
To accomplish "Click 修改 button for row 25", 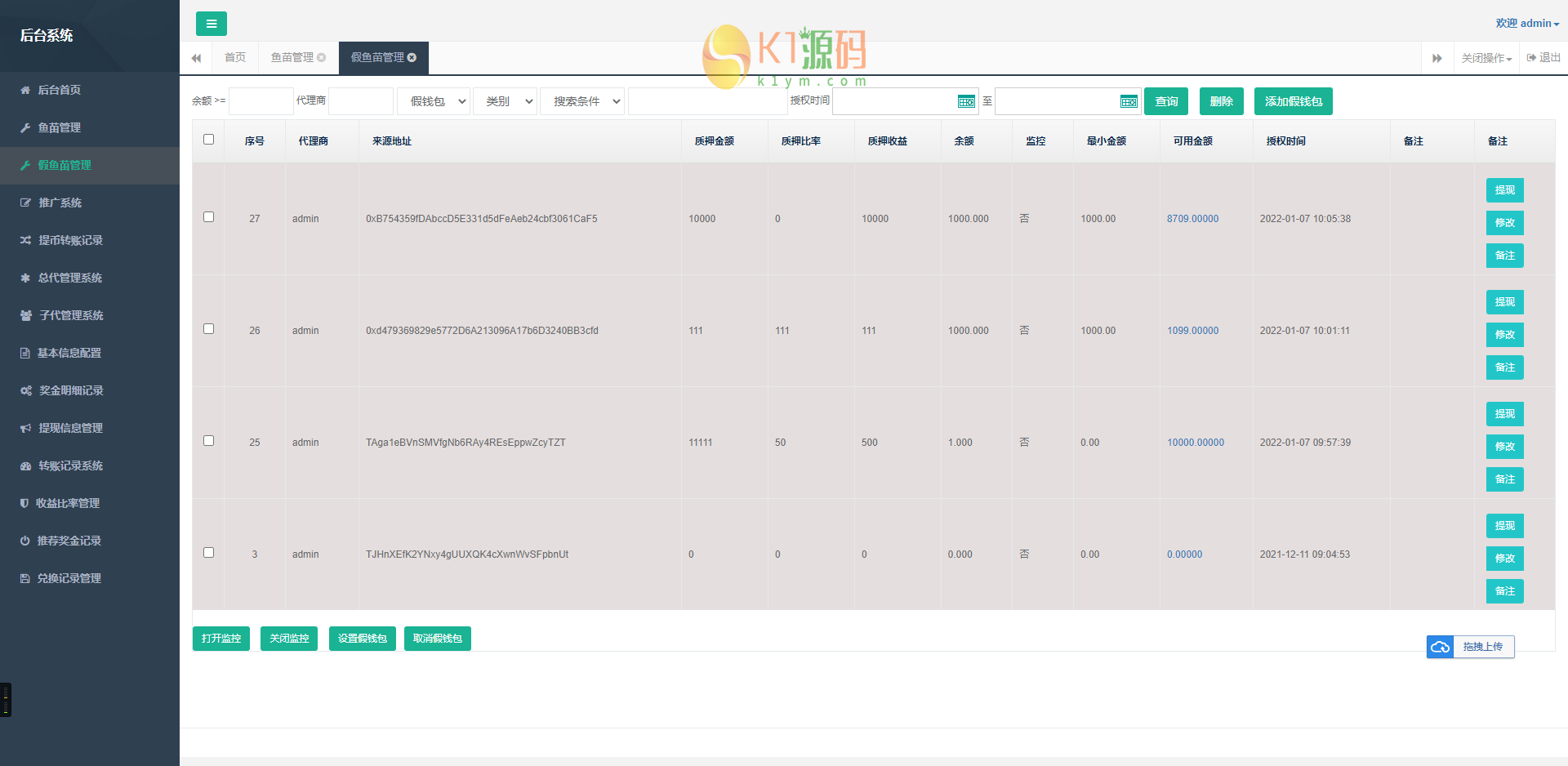I will 1505,447.
